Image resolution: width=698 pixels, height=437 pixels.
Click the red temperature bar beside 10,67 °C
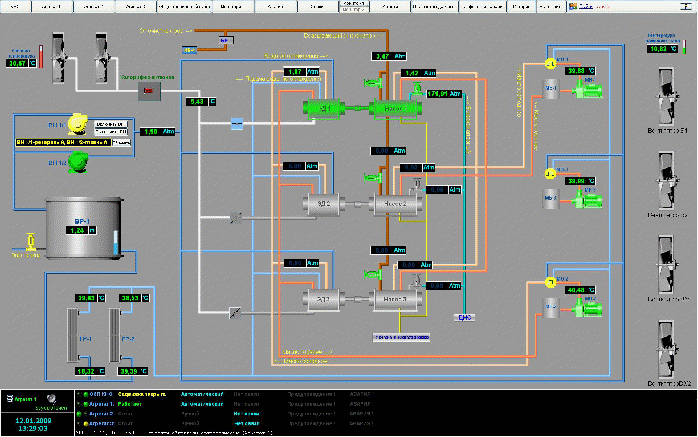tap(41, 57)
